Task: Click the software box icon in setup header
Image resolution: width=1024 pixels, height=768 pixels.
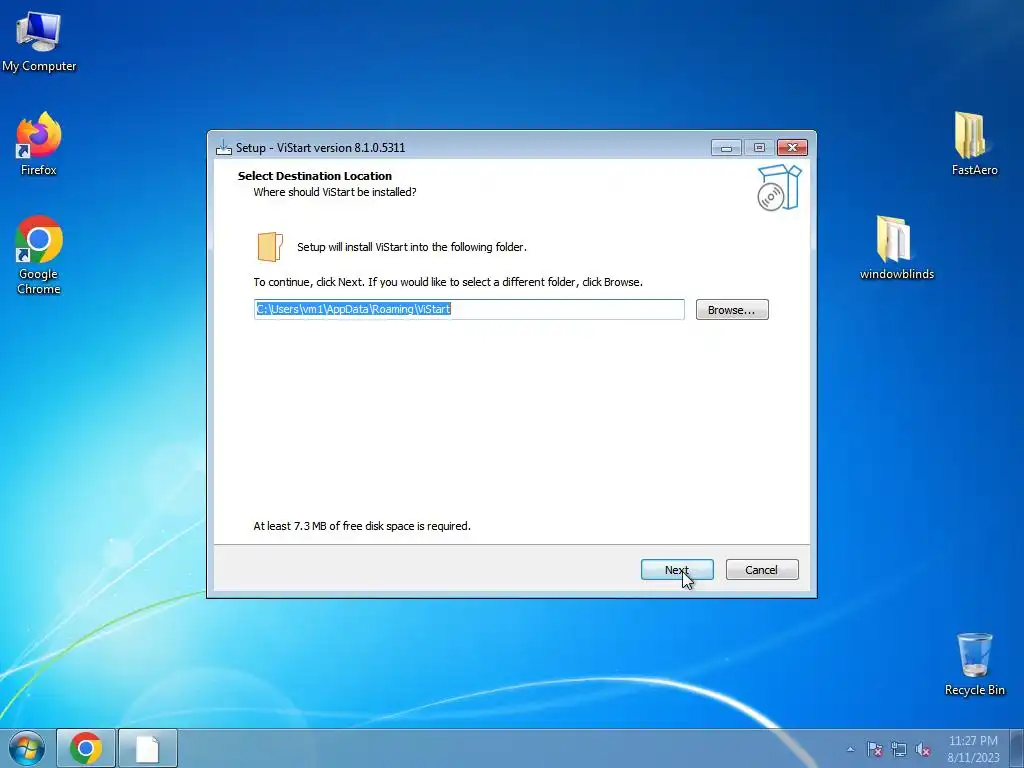Action: [x=778, y=188]
